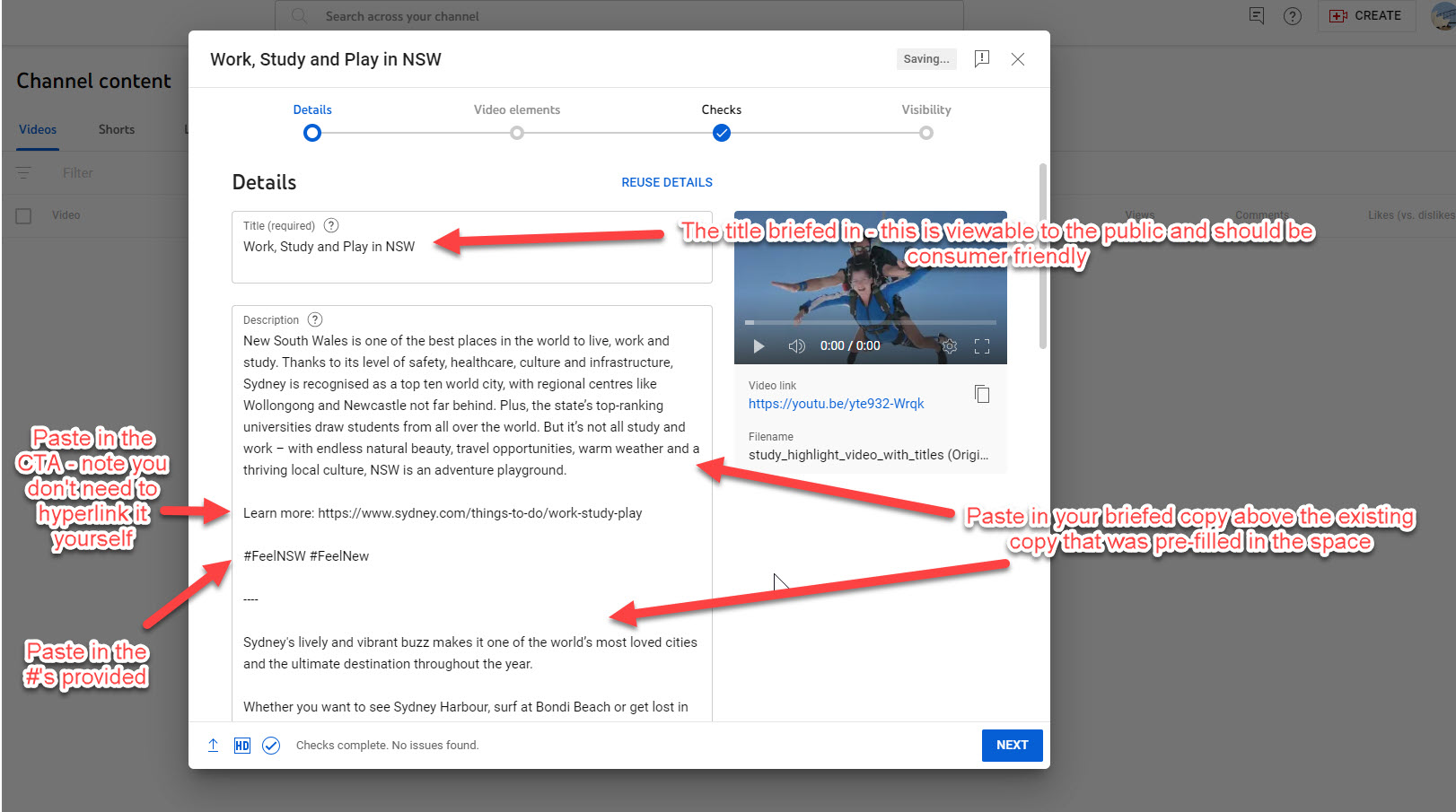Close the upload details dialog
Viewport: 1456px width, 812px height.
point(1018,59)
